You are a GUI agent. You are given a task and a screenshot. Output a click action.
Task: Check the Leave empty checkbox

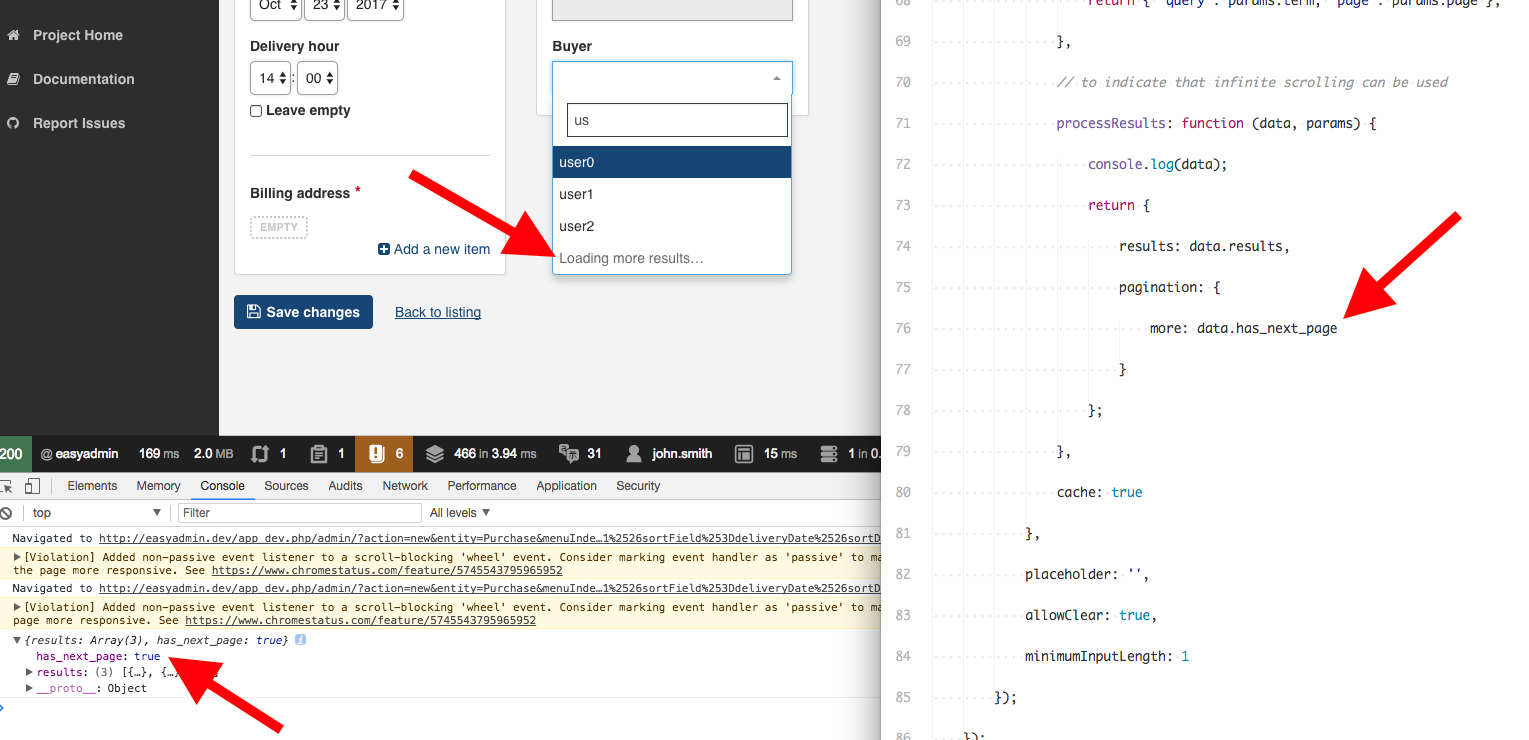pos(255,110)
